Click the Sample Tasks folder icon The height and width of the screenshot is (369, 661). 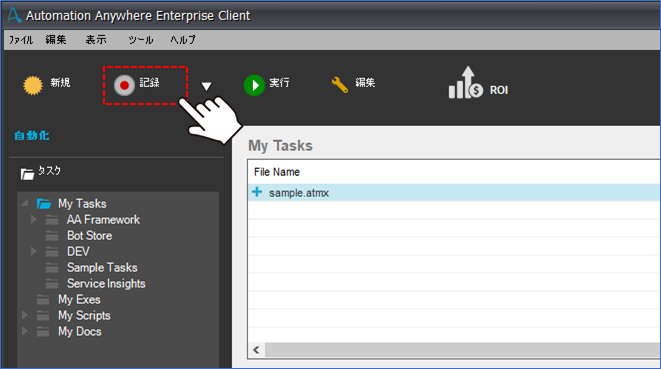click(52, 268)
